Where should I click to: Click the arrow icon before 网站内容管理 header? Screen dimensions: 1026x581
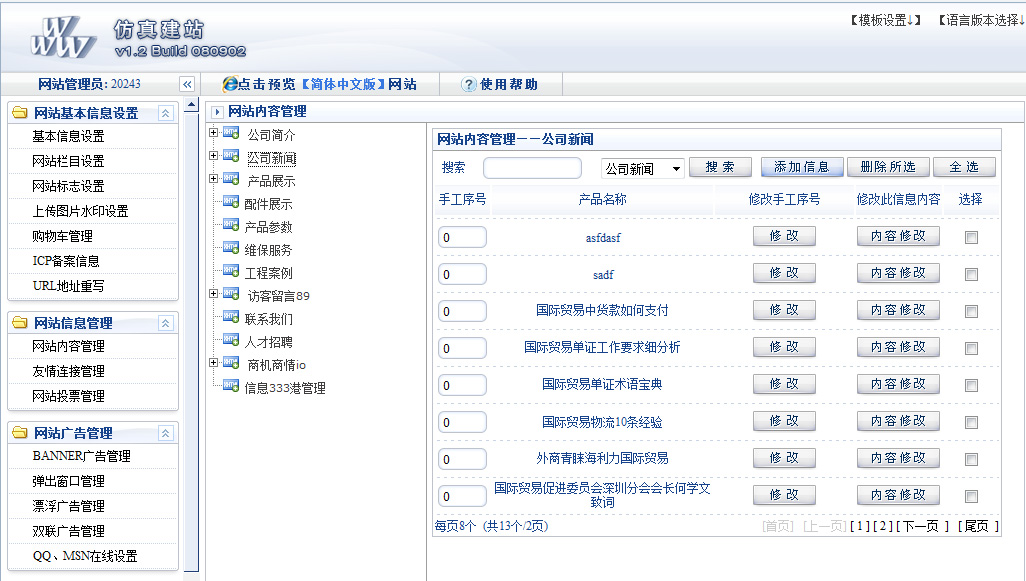click(218, 112)
